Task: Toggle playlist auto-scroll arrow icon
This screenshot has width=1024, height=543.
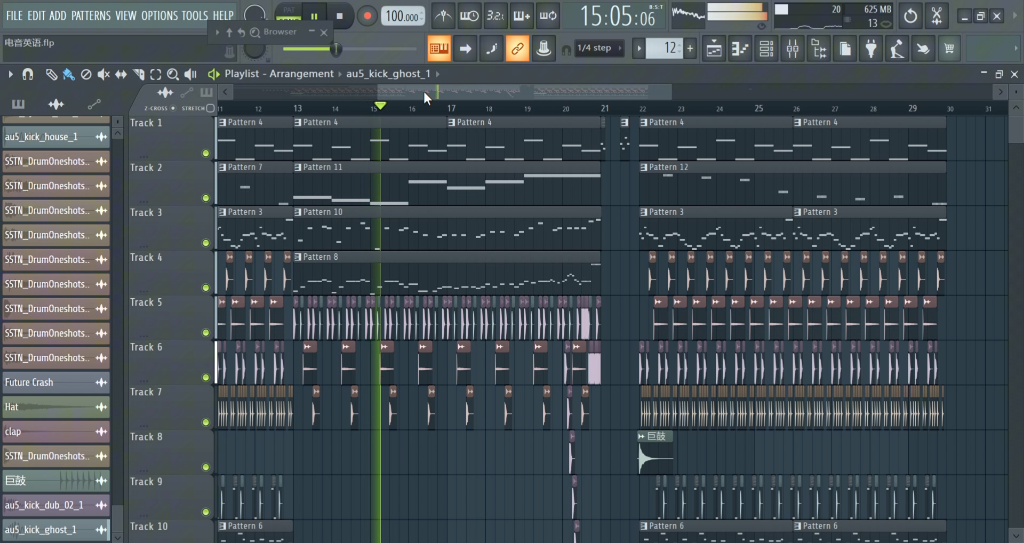Action: 465,48
